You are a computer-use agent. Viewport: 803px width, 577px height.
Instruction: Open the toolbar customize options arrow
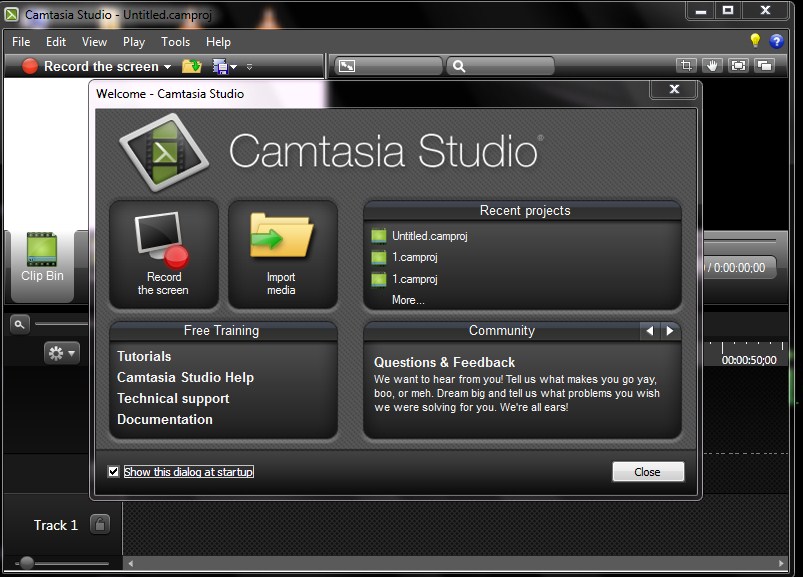(249, 67)
